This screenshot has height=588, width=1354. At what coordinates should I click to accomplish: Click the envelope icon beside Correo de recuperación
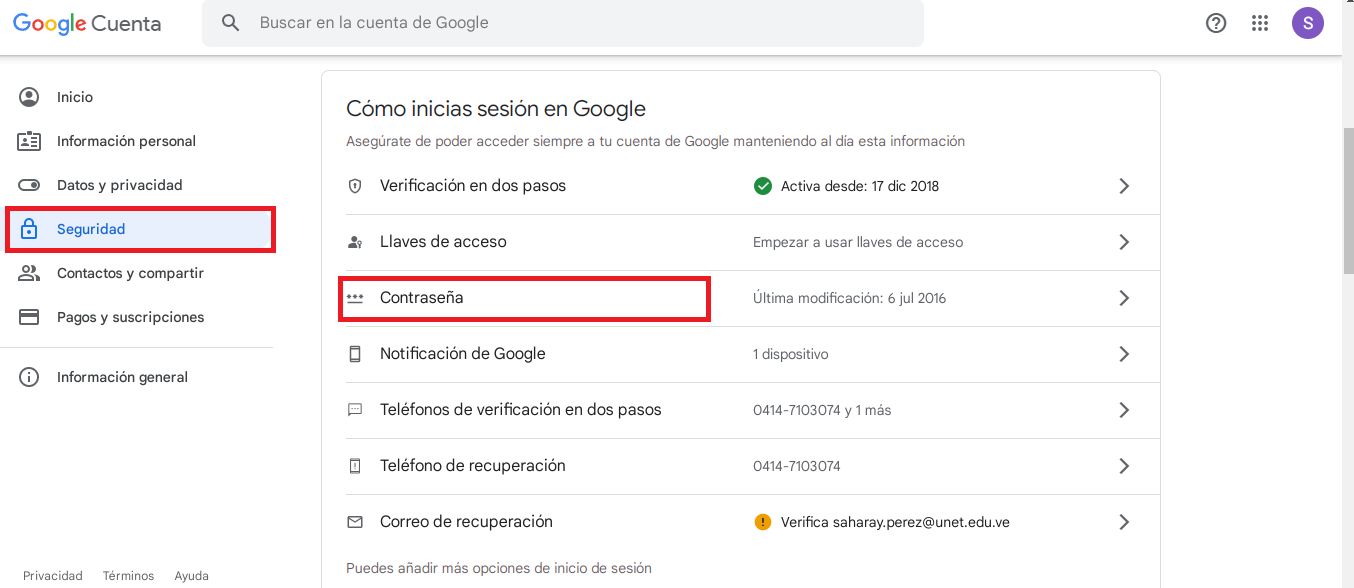point(356,521)
